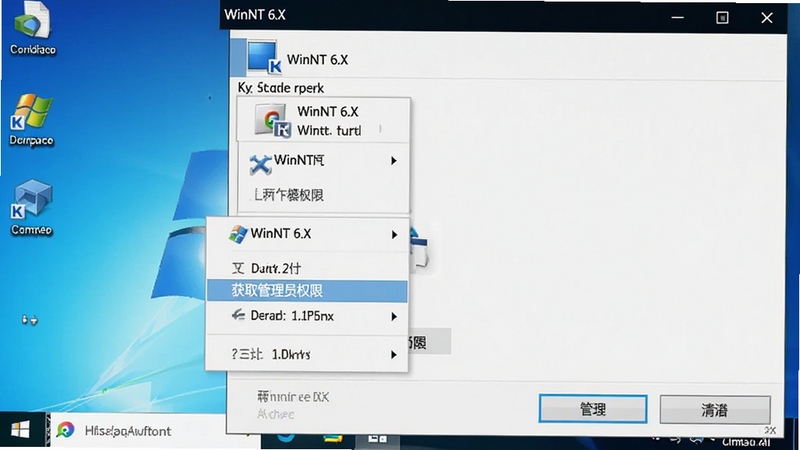This screenshot has width=800, height=450.
Task: Expand the WinNT wrench submenu arrow
Action: pos(393,161)
